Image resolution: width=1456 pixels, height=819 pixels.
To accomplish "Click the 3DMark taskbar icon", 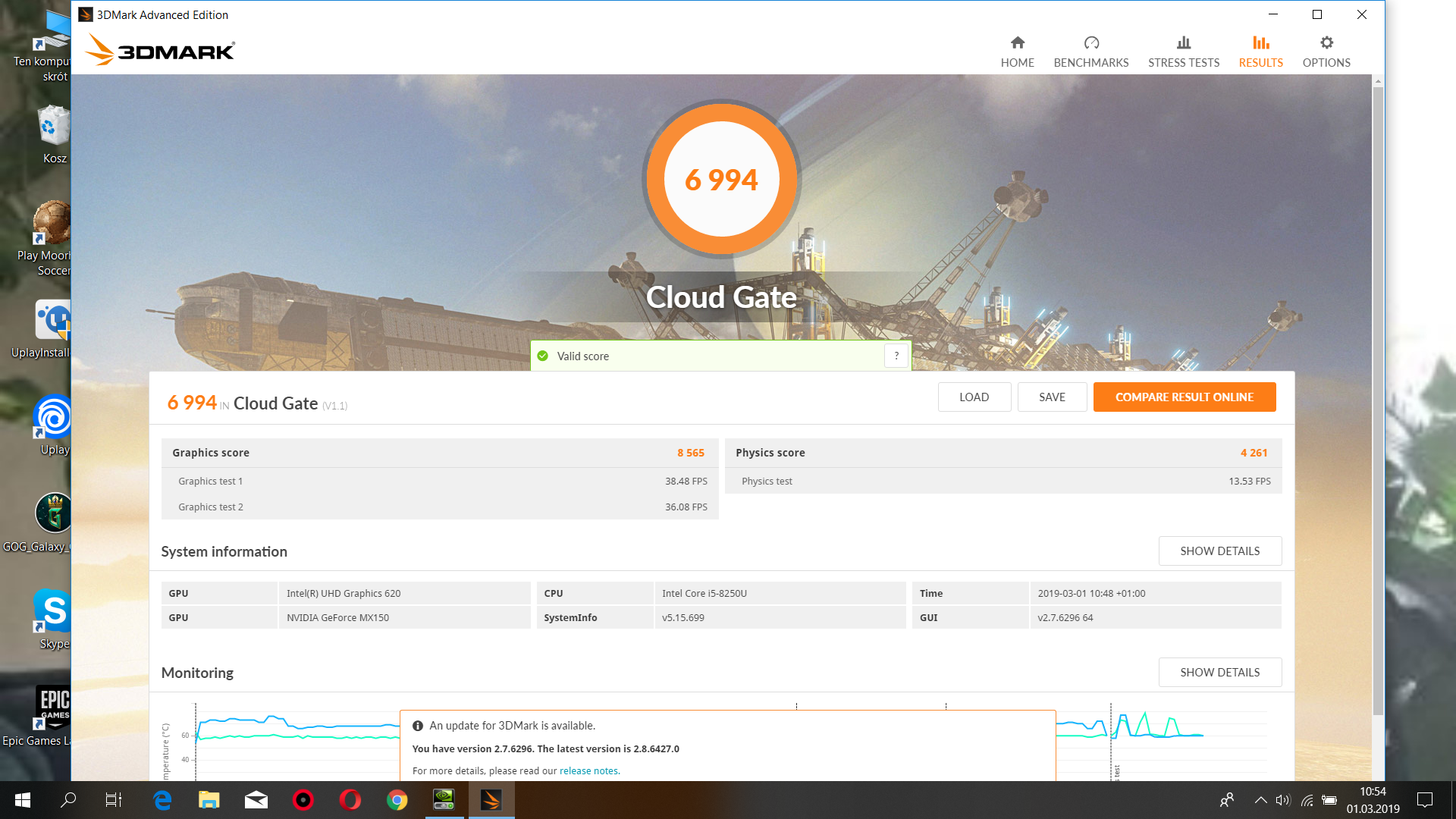I will point(491,800).
